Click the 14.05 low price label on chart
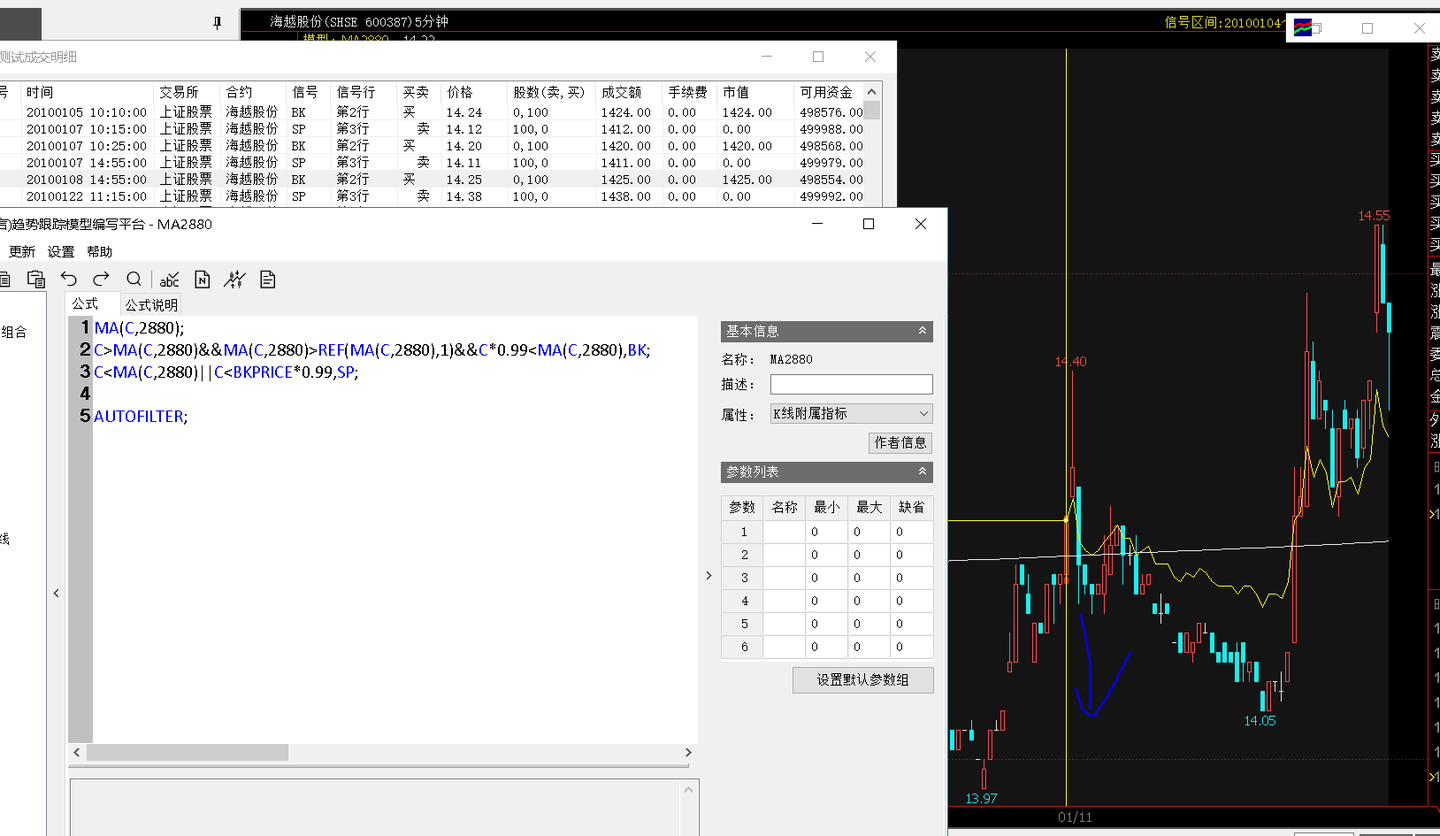The height and width of the screenshot is (836, 1440). coord(1260,720)
